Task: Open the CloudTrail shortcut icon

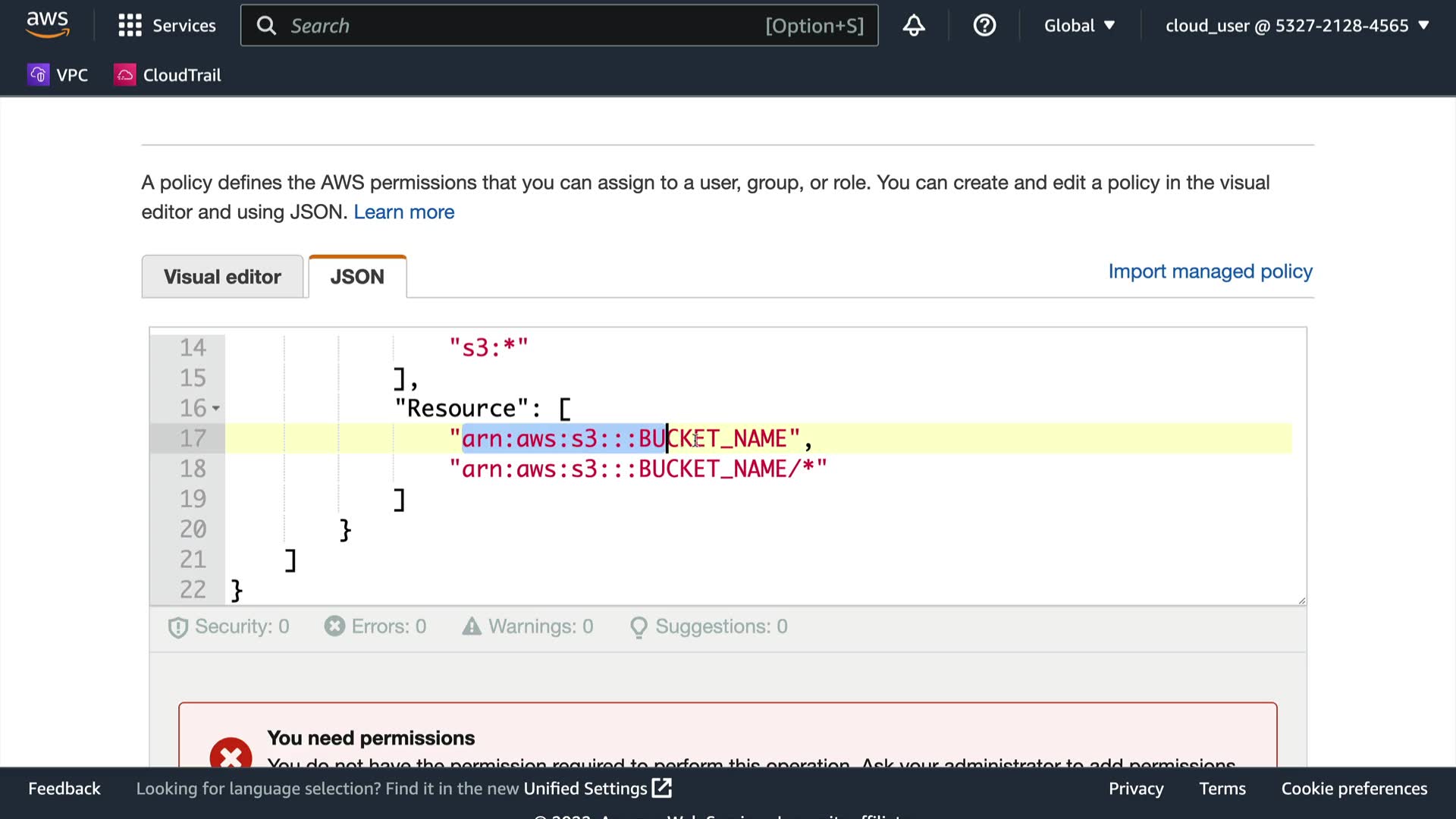Action: pos(125,75)
